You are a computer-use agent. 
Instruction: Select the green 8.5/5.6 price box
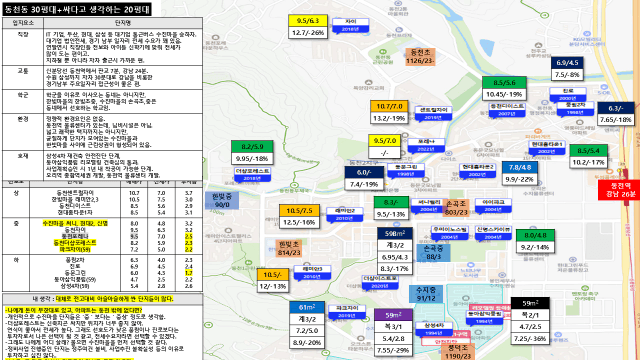[504, 82]
